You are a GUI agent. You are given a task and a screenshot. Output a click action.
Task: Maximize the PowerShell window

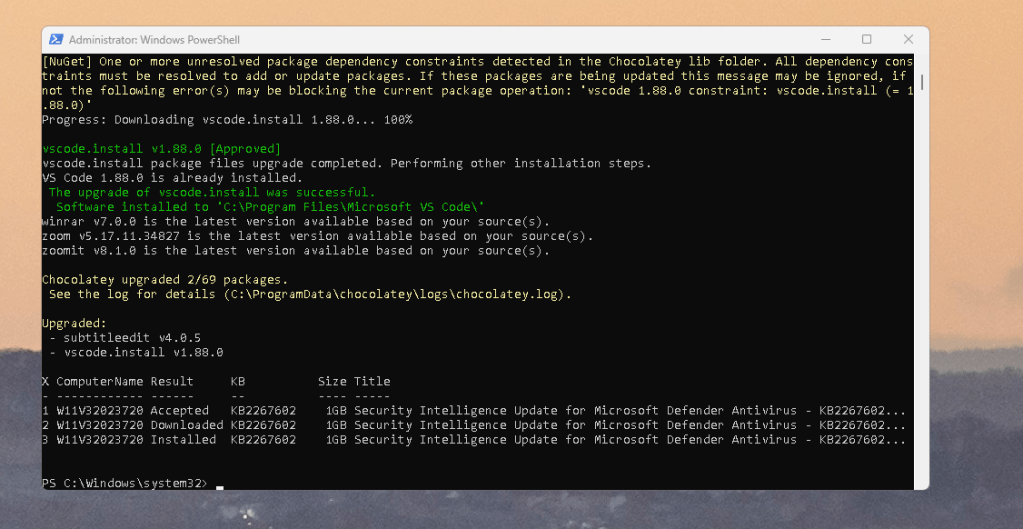pyautogui.click(x=866, y=40)
